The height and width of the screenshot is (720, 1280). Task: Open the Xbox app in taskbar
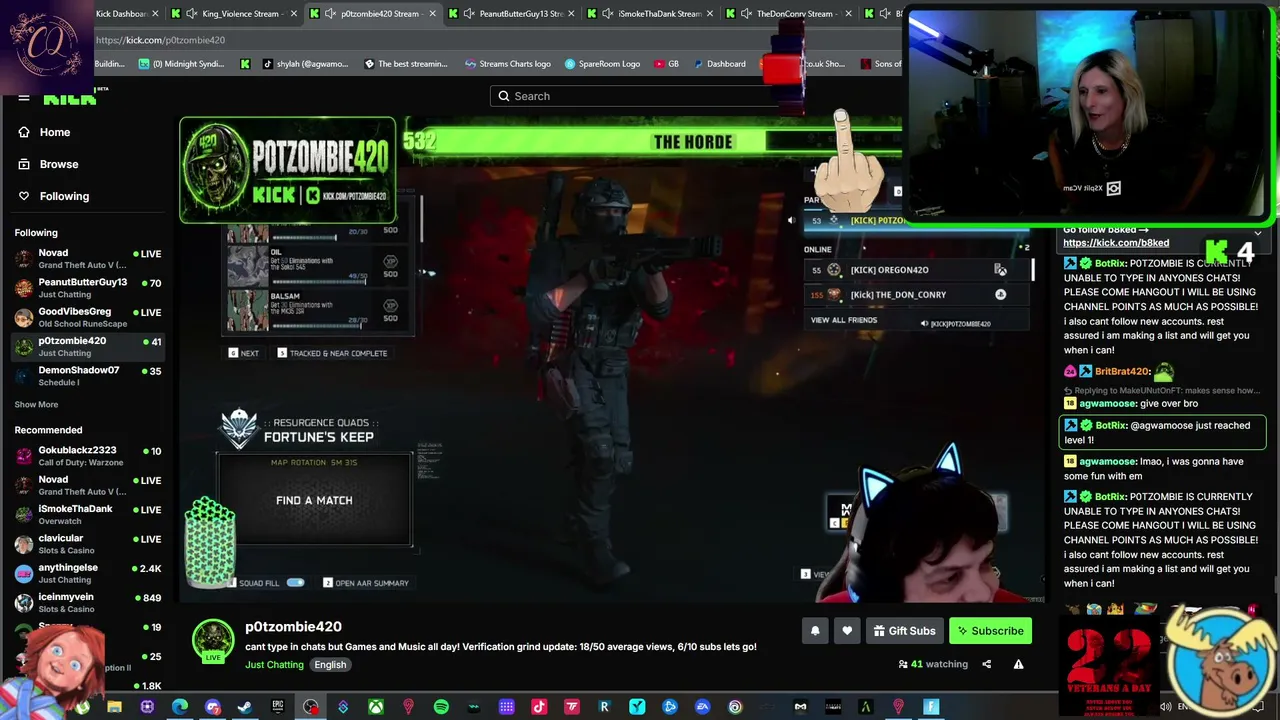click(x=376, y=707)
